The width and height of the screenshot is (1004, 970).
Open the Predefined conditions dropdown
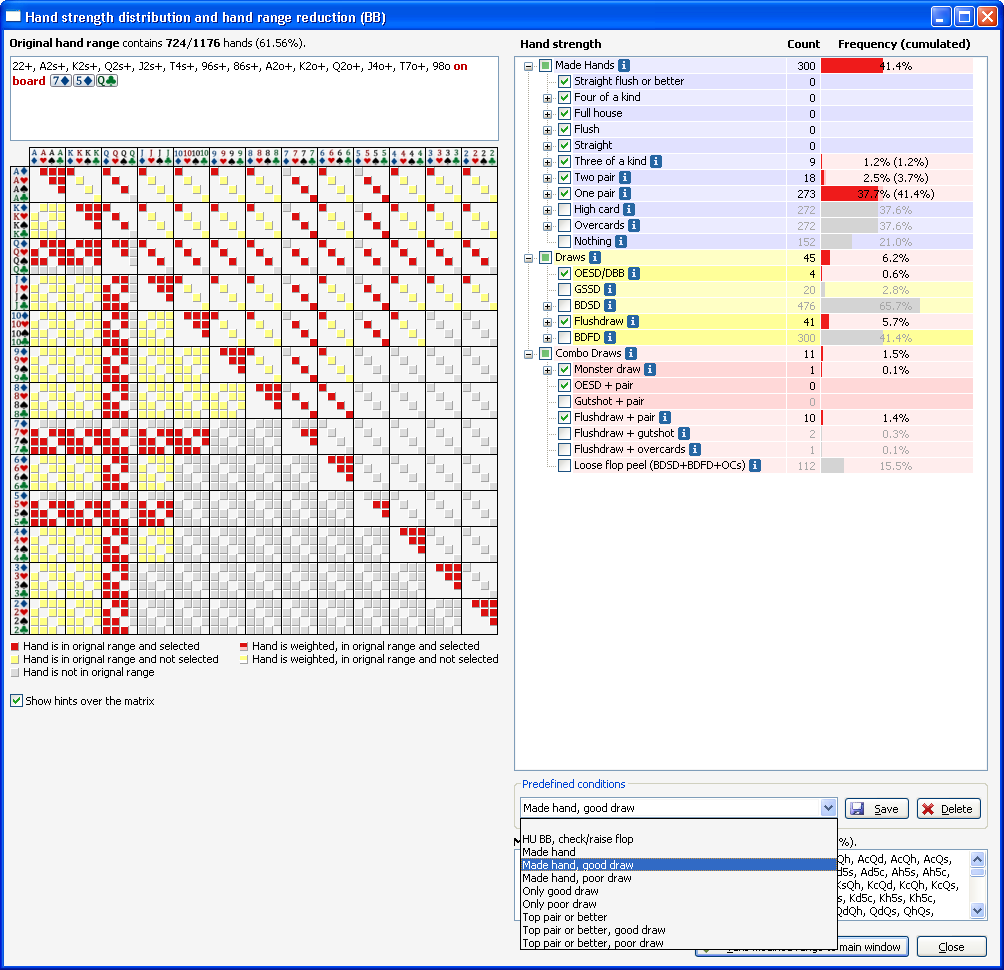pos(828,808)
